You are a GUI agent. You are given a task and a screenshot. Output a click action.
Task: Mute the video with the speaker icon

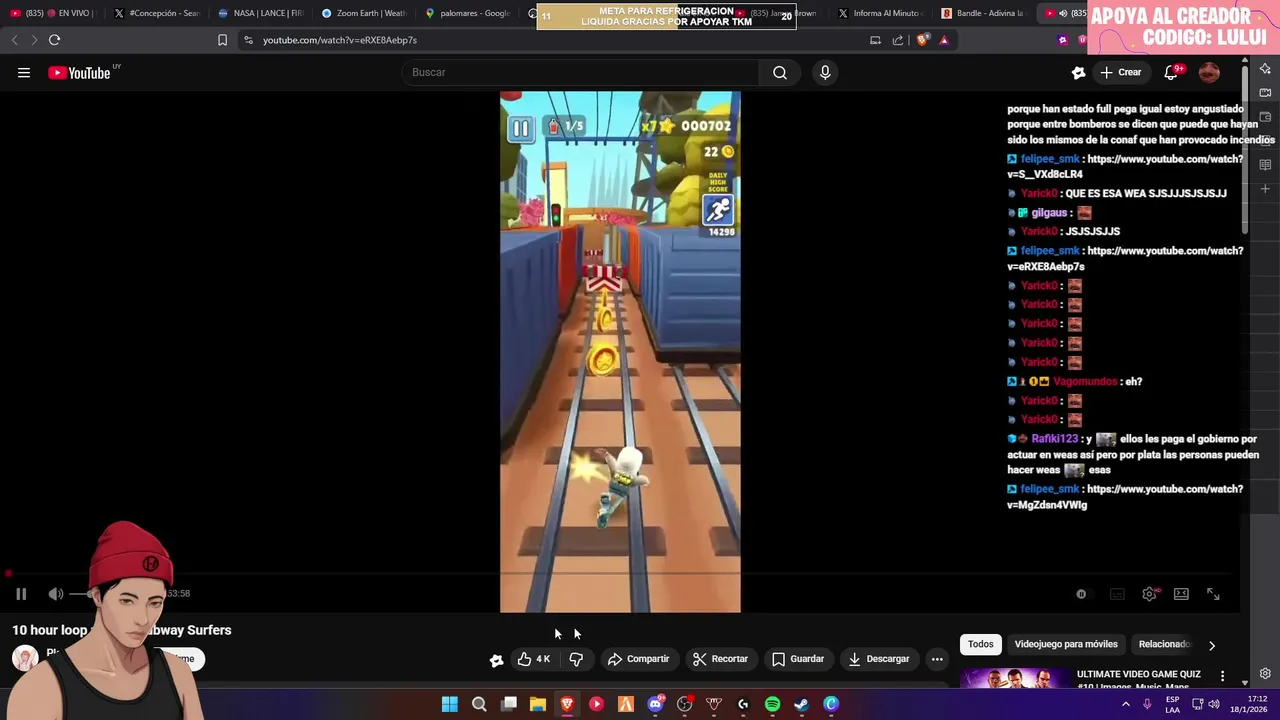coord(56,594)
